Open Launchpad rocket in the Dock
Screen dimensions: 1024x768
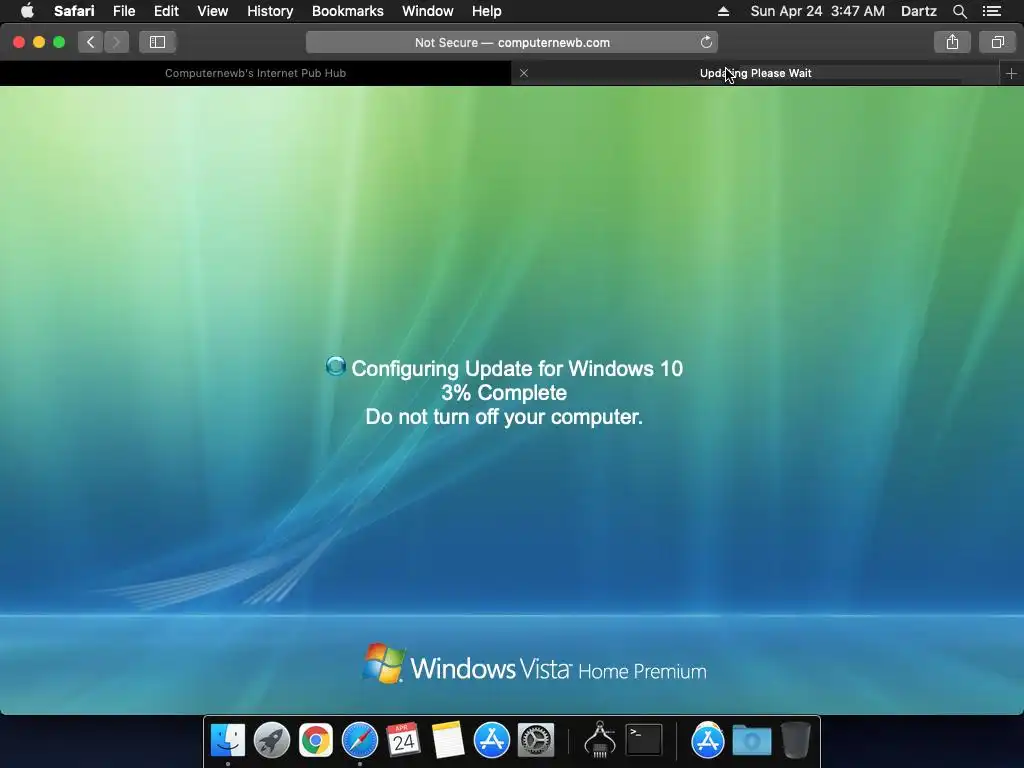tap(272, 740)
